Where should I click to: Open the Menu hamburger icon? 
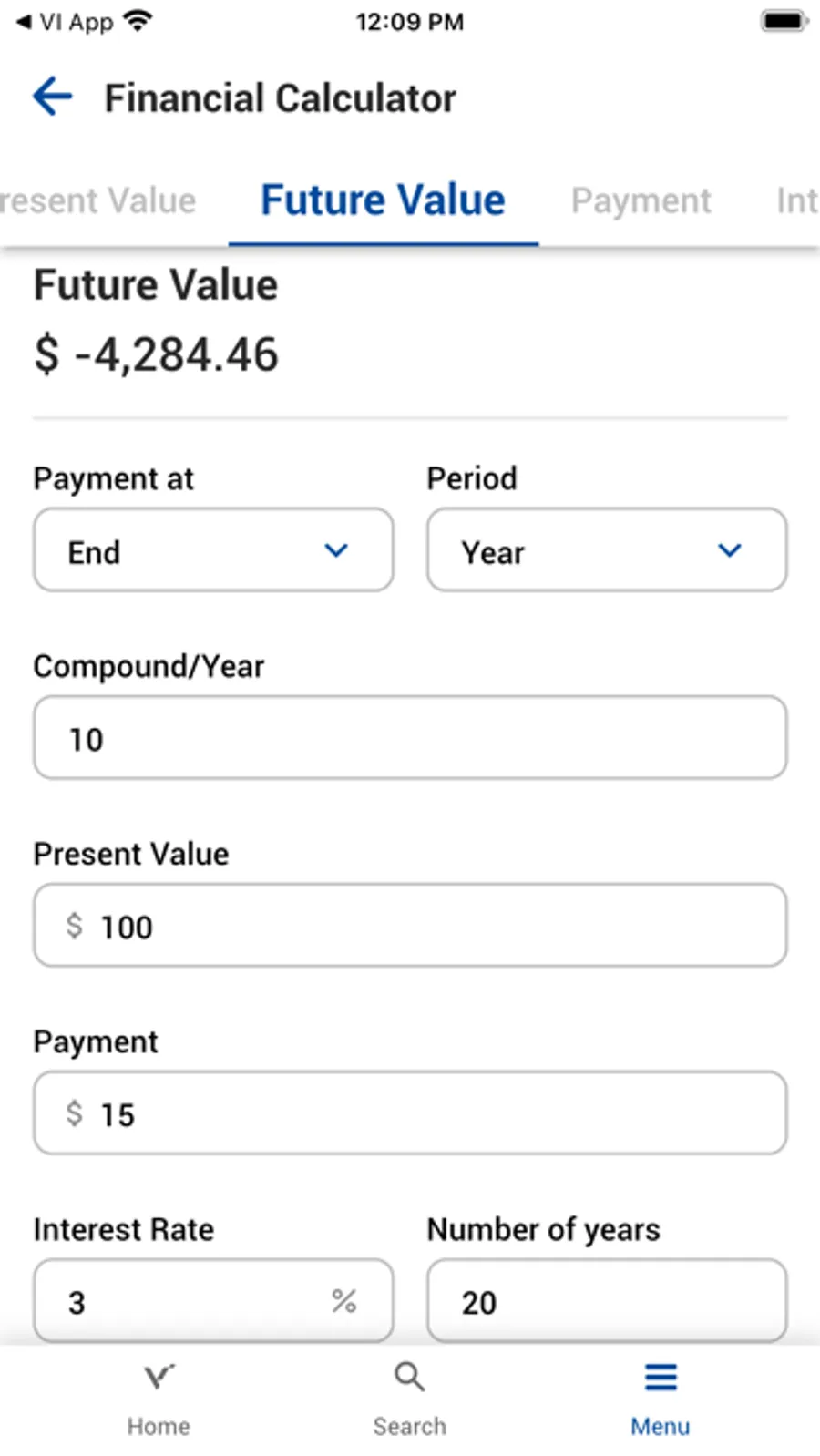pyautogui.click(x=661, y=1378)
